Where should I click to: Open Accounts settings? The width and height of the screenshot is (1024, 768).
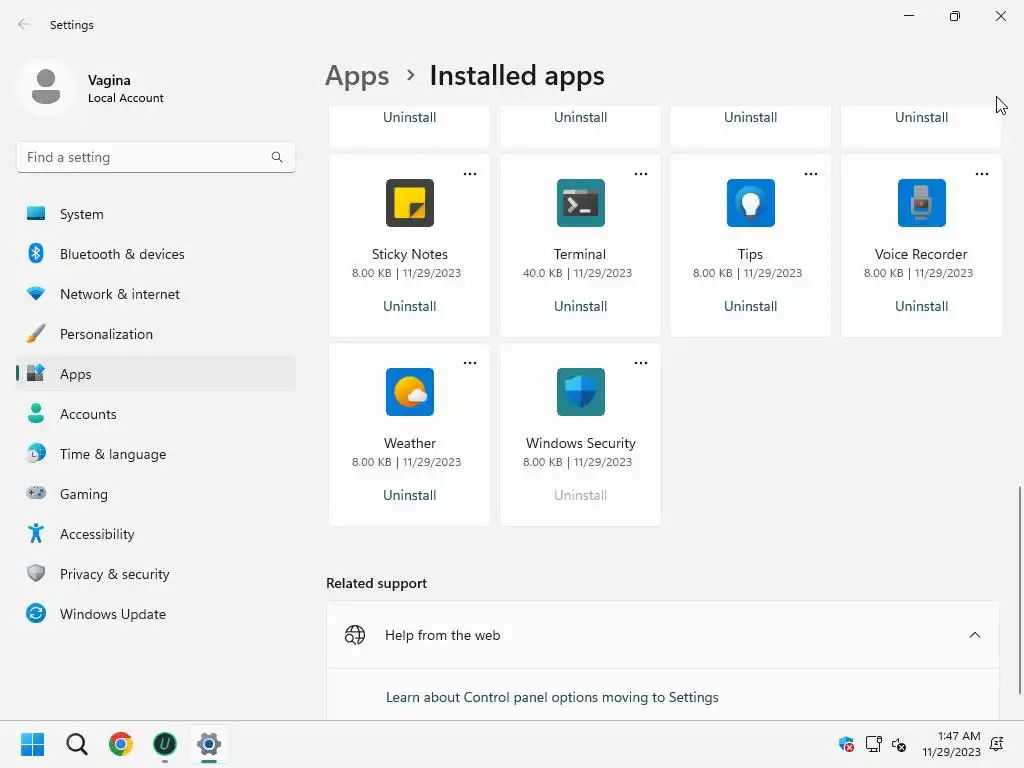pyautogui.click(x=155, y=414)
